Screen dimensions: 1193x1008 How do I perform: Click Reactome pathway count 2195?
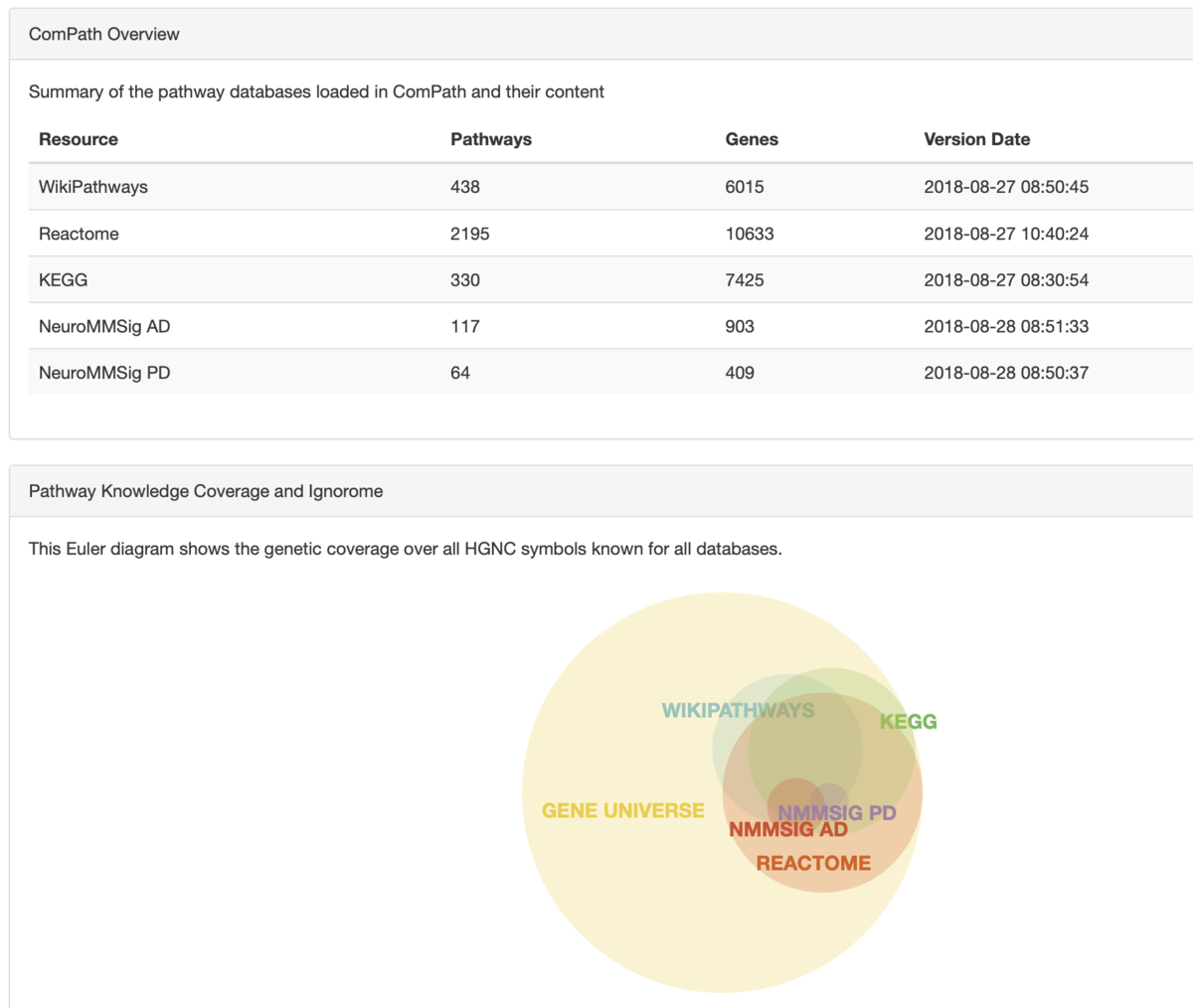470,234
